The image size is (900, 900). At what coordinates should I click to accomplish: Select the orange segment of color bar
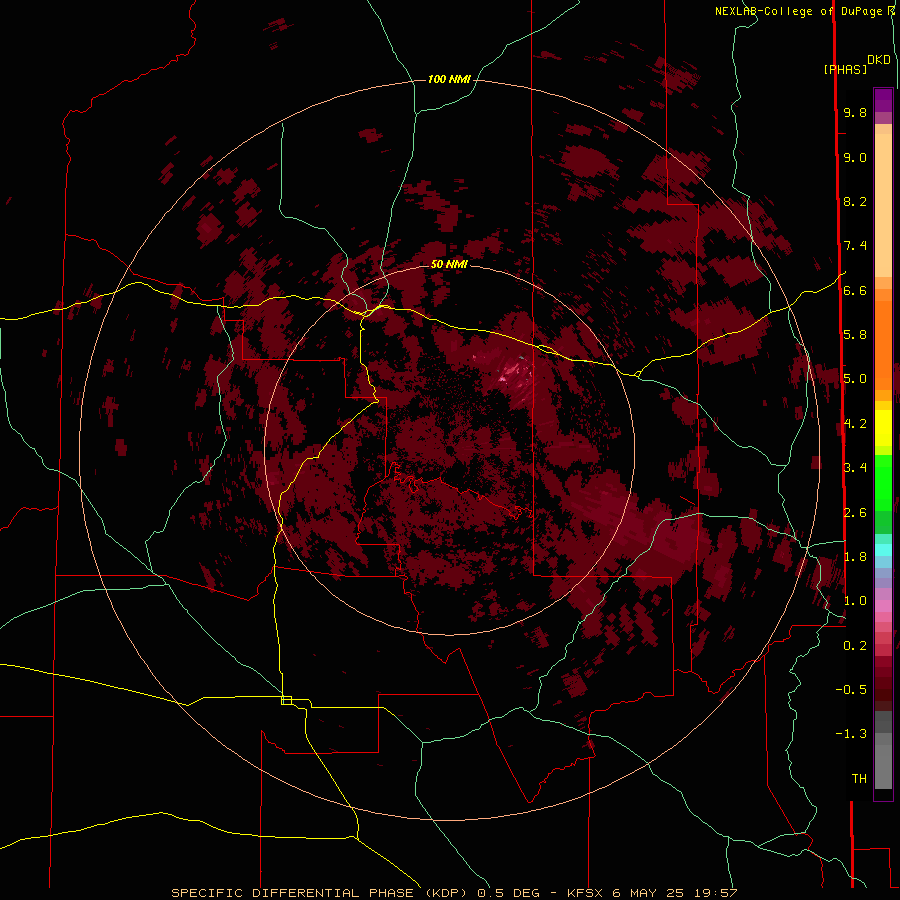pyautogui.click(x=883, y=344)
